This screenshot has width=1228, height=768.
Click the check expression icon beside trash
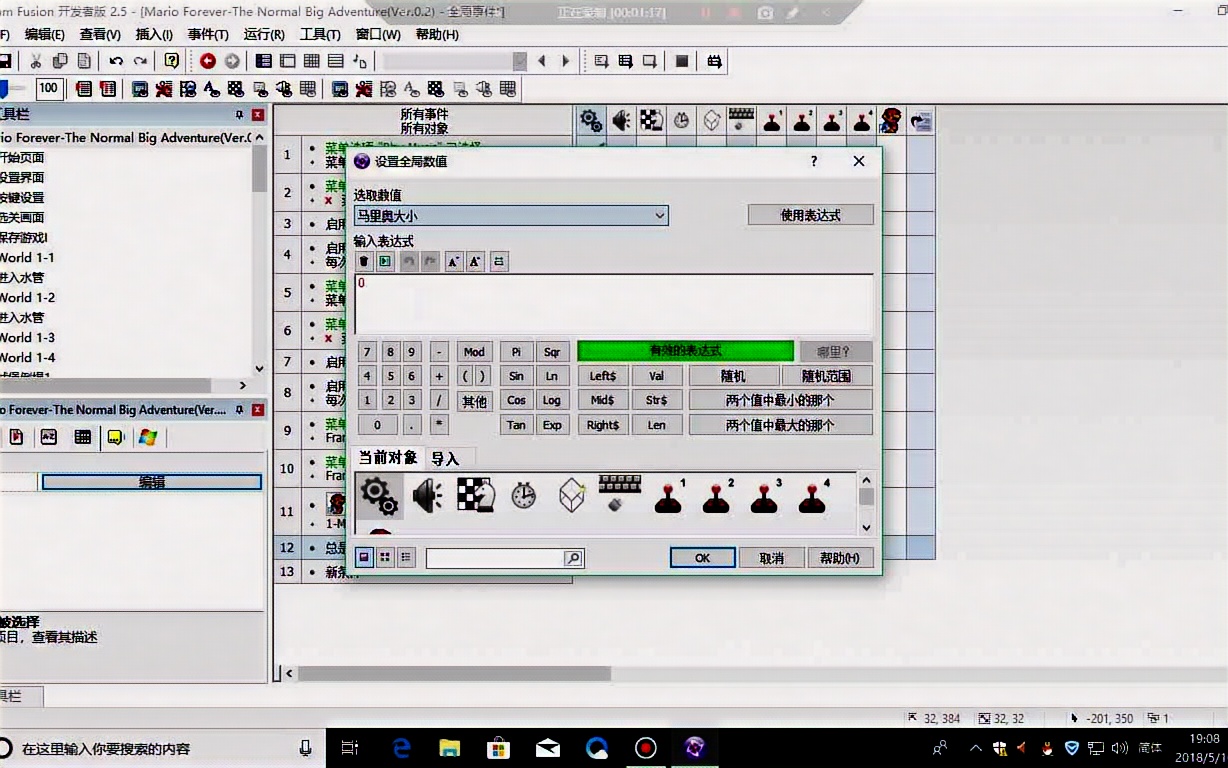[385, 261]
